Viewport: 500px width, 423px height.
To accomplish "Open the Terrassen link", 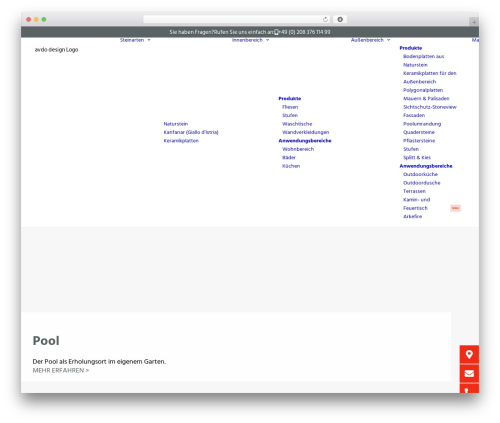I will [414, 191].
